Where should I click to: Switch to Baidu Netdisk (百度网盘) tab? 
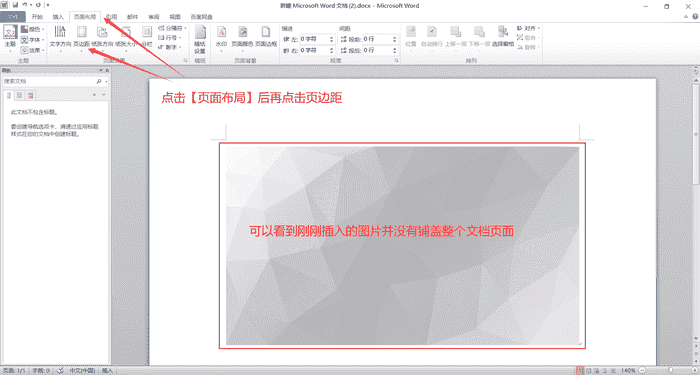(x=201, y=17)
